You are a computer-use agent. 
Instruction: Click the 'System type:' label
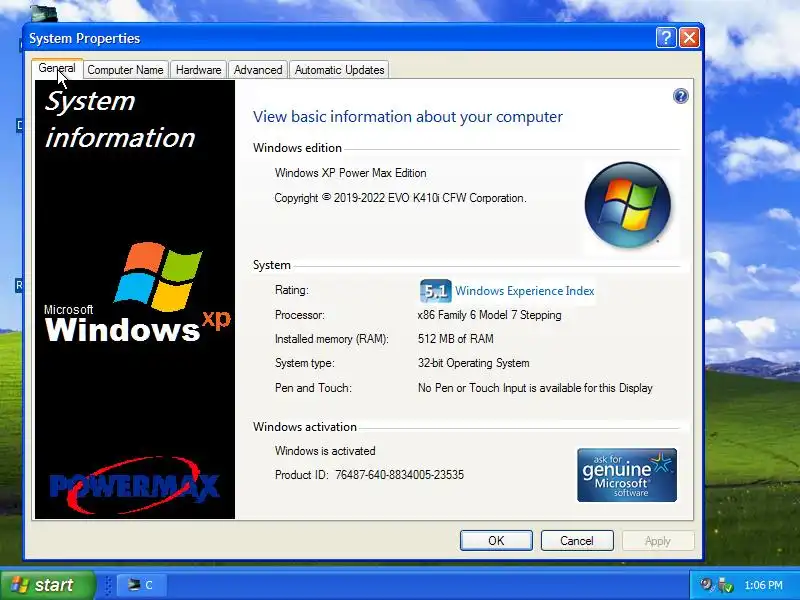(305, 363)
